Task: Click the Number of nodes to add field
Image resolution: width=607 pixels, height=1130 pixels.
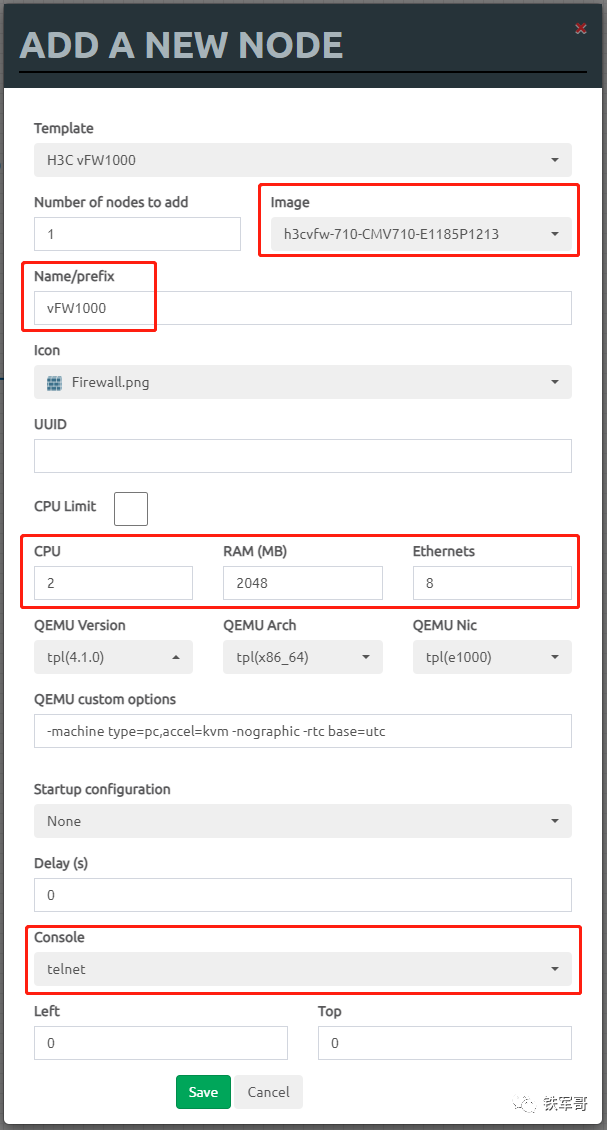Action: (137, 234)
